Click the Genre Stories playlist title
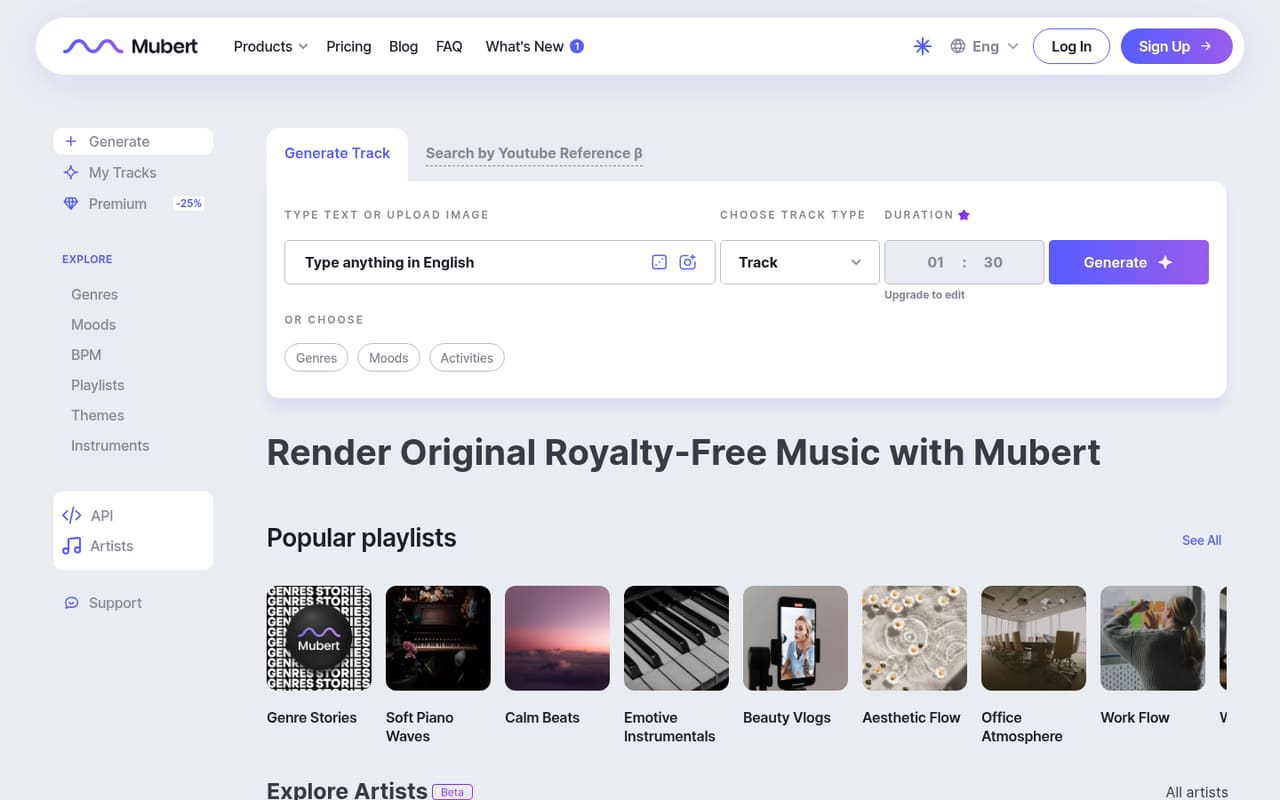This screenshot has height=800, width=1280. pos(312,718)
